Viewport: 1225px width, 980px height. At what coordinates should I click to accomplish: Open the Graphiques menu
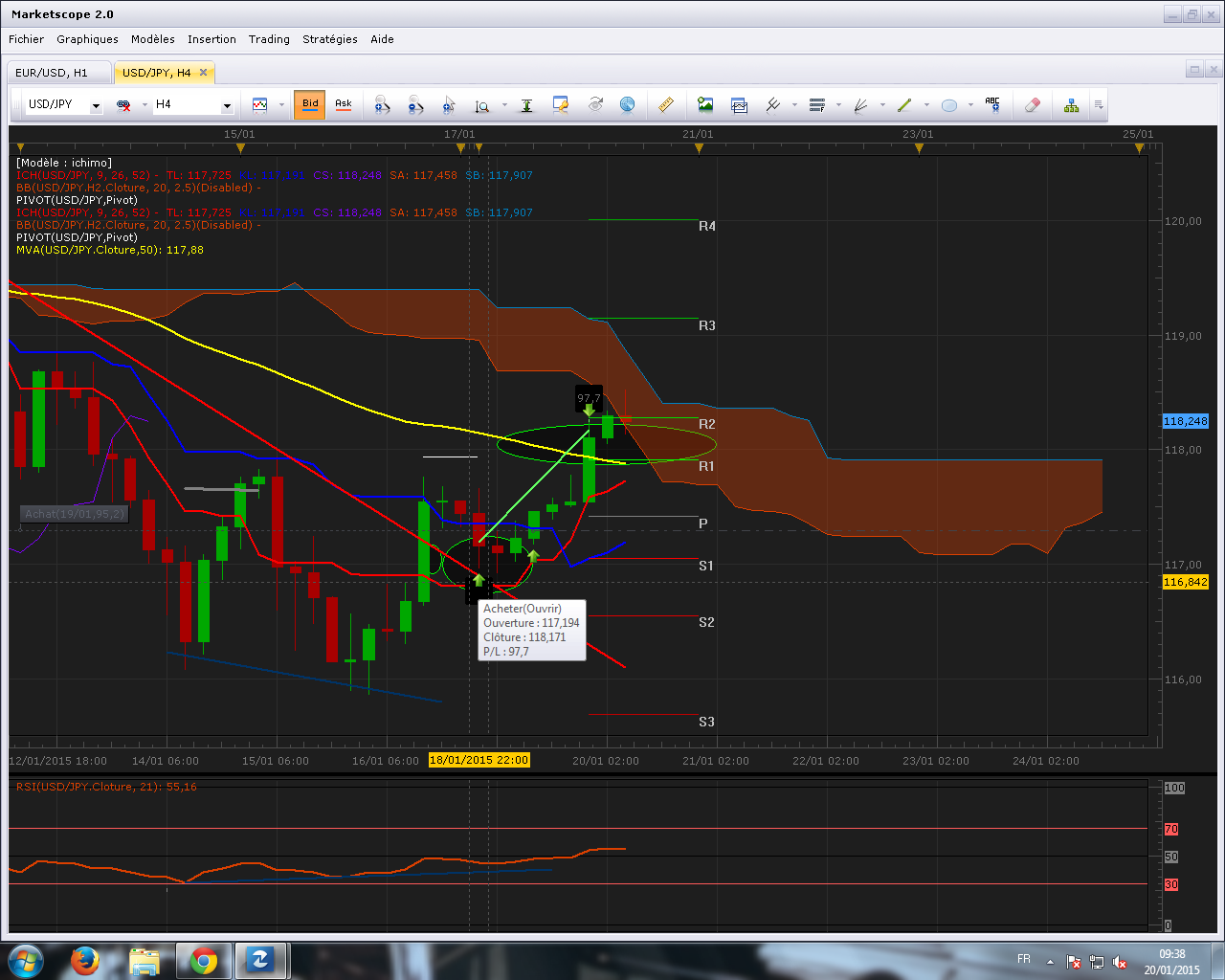pos(87,39)
